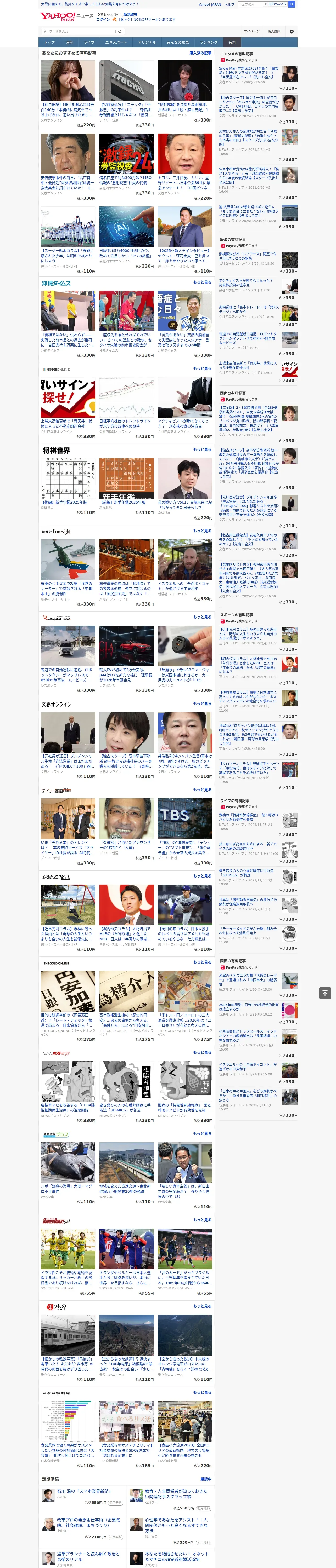Click もっと見る for Response section
336x1568 pixels.
point(203,617)
